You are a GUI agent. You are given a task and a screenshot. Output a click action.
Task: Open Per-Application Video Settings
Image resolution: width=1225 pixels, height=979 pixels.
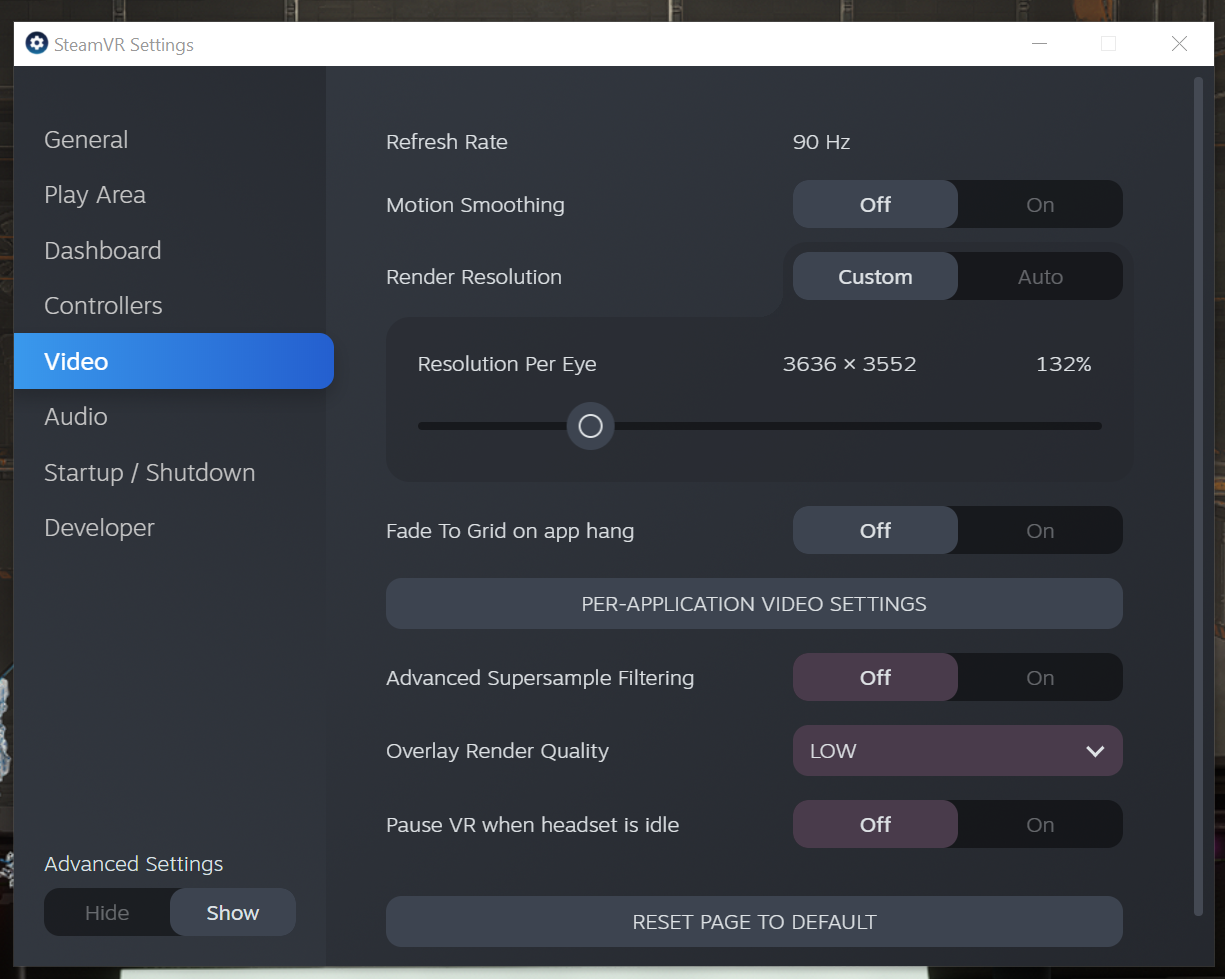point(754,603)
